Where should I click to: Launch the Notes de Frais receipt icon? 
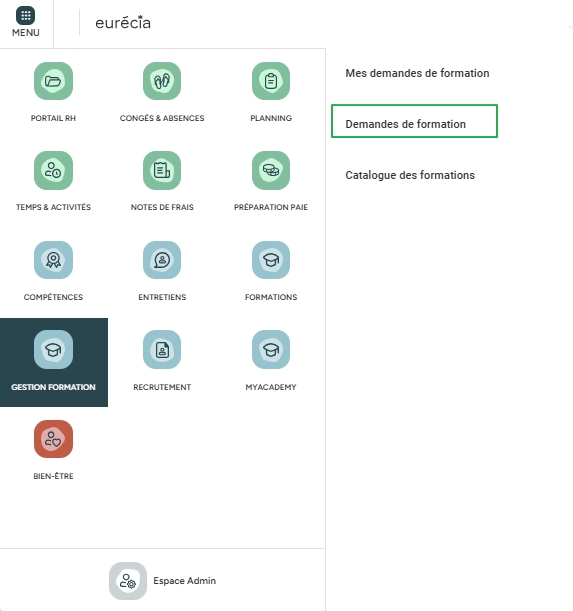click(162, 170)
